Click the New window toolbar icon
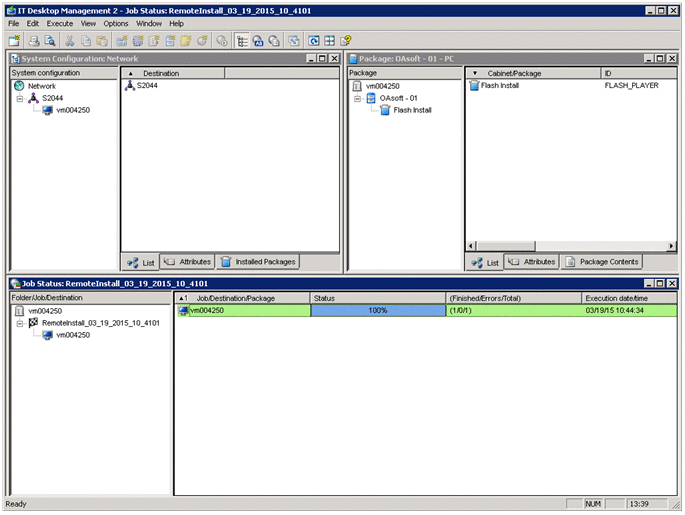This screenshot has height=515, width=685. click(14, 41)
